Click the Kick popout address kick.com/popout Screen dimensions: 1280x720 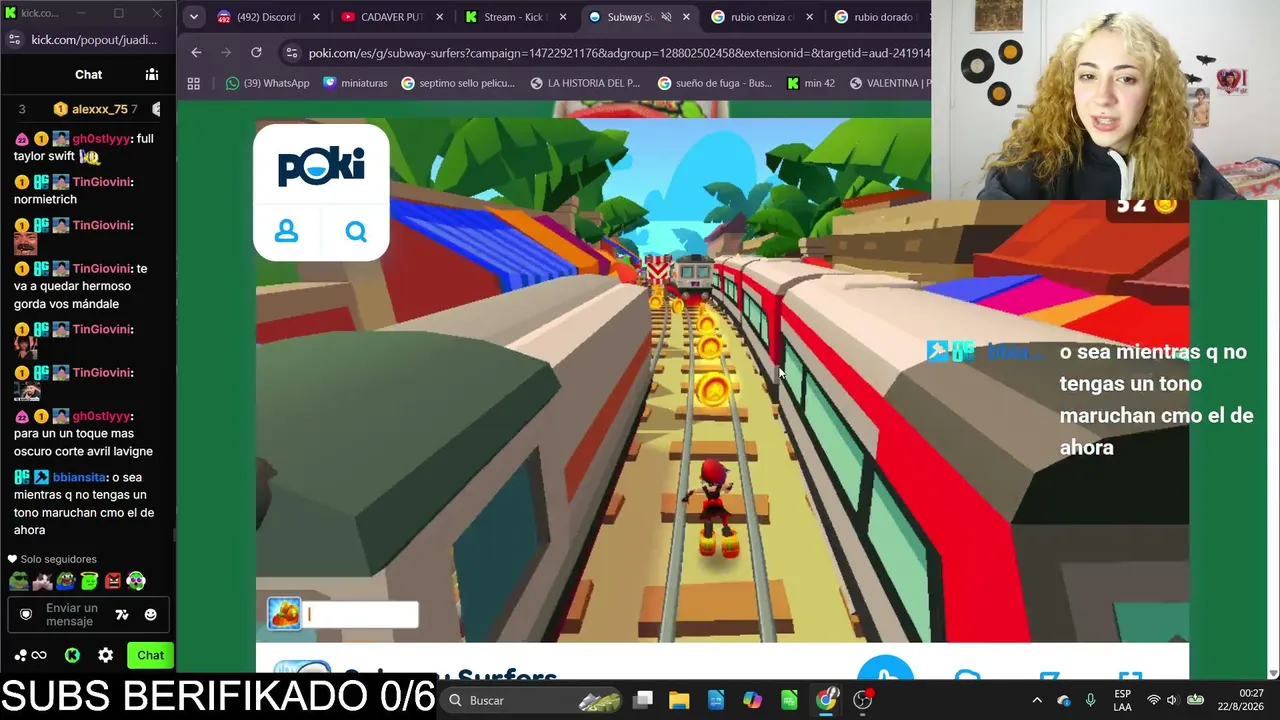tap(94, 39)
